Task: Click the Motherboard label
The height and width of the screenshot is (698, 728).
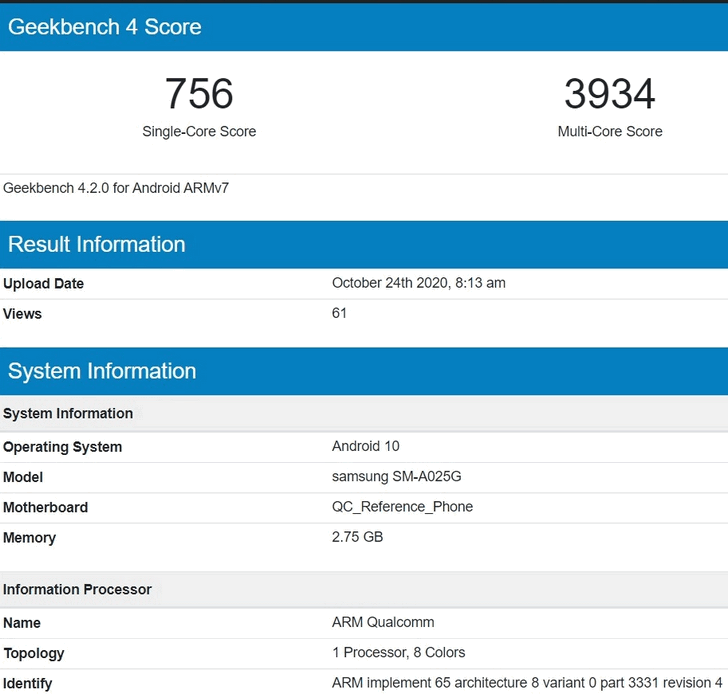Action: point(45,507)
